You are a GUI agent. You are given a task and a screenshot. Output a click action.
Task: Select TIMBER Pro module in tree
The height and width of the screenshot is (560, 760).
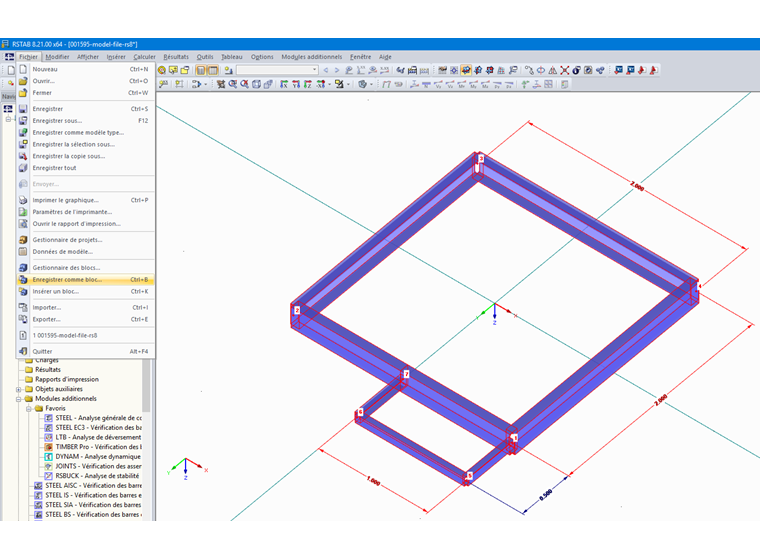(99, 447)
